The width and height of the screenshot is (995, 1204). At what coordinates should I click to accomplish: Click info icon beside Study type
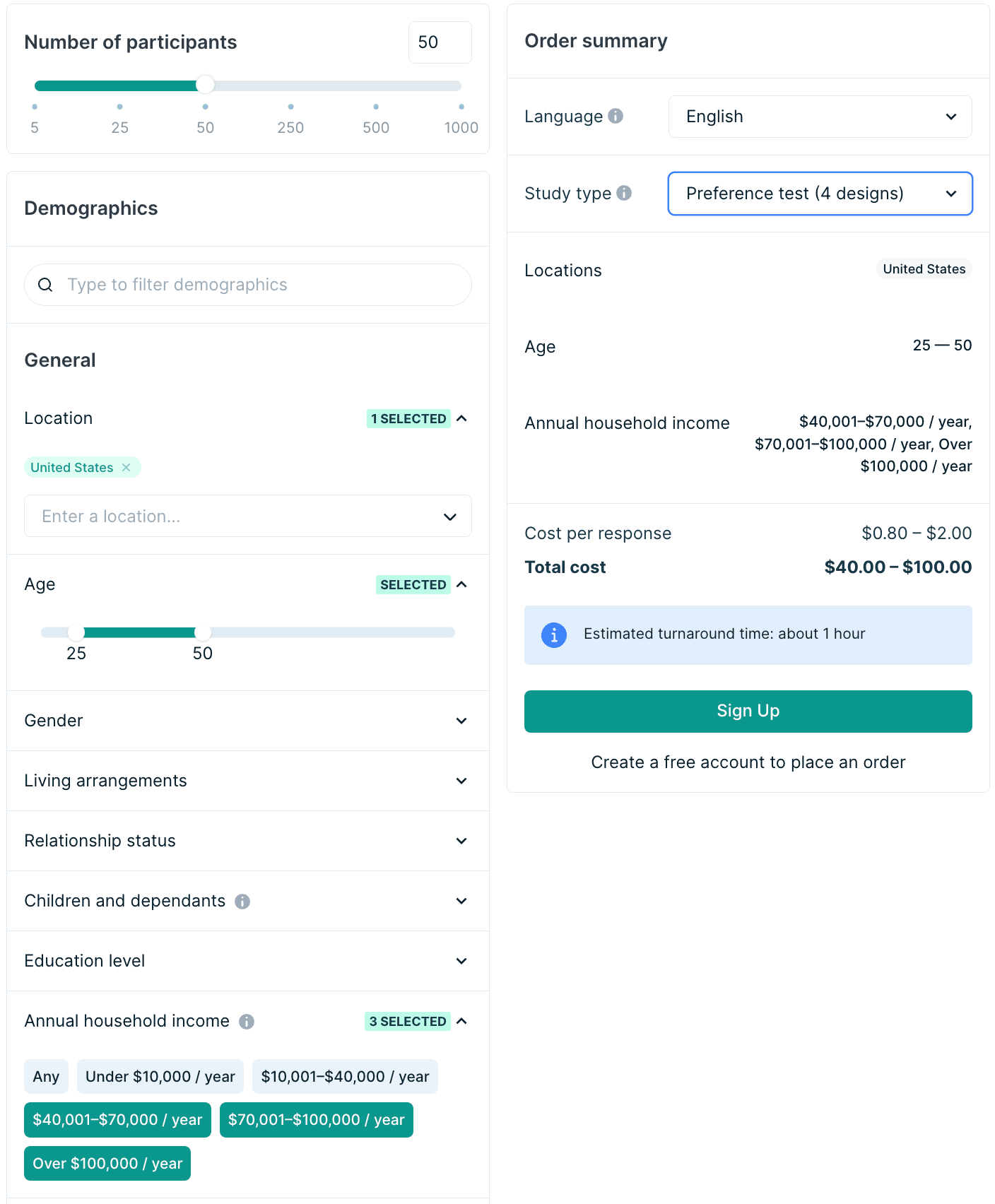click(624, 193)
